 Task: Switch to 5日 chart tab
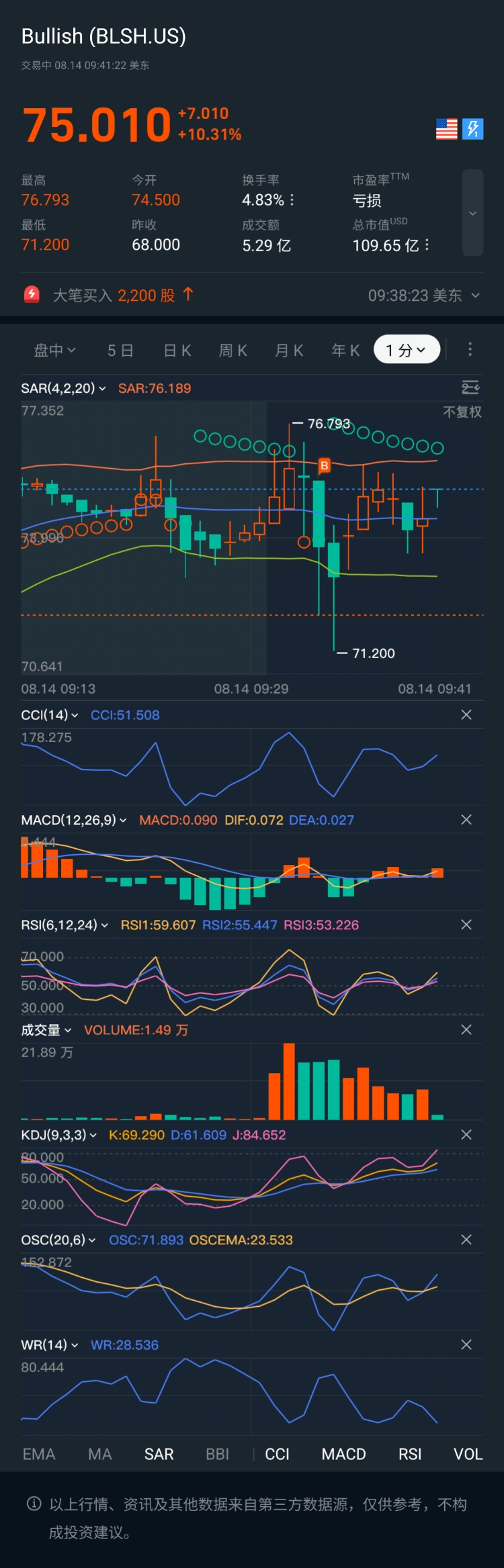pos(120,350)
